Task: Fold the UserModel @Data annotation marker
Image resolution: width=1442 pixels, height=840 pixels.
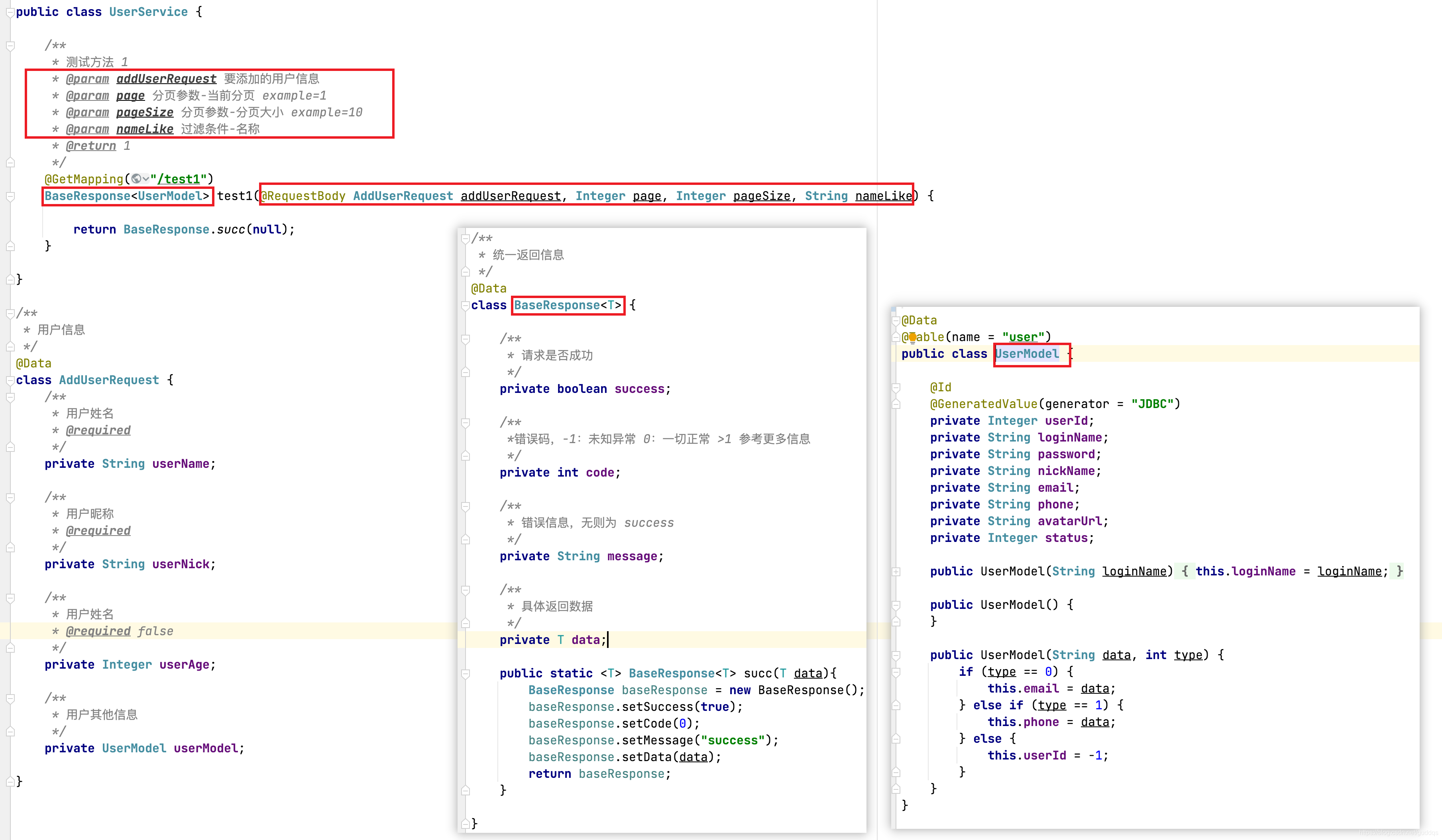Action: 896,320
